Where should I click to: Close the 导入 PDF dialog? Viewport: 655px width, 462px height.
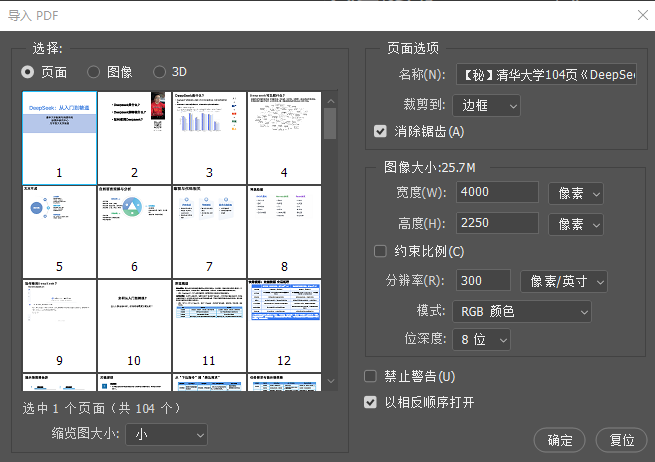(643, 15)
